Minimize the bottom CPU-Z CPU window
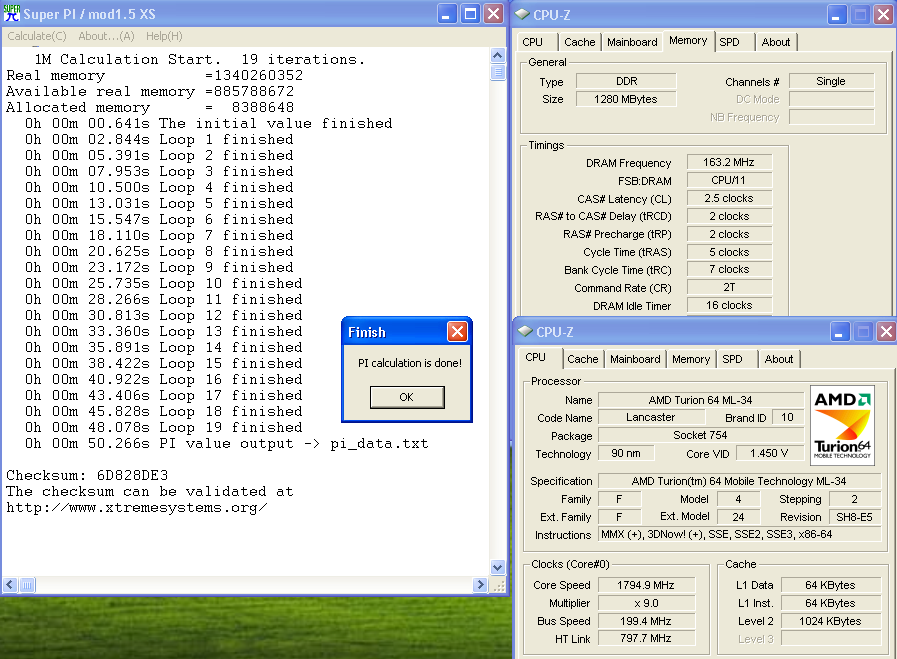The image size is (897, 659). tap(839, 332)
